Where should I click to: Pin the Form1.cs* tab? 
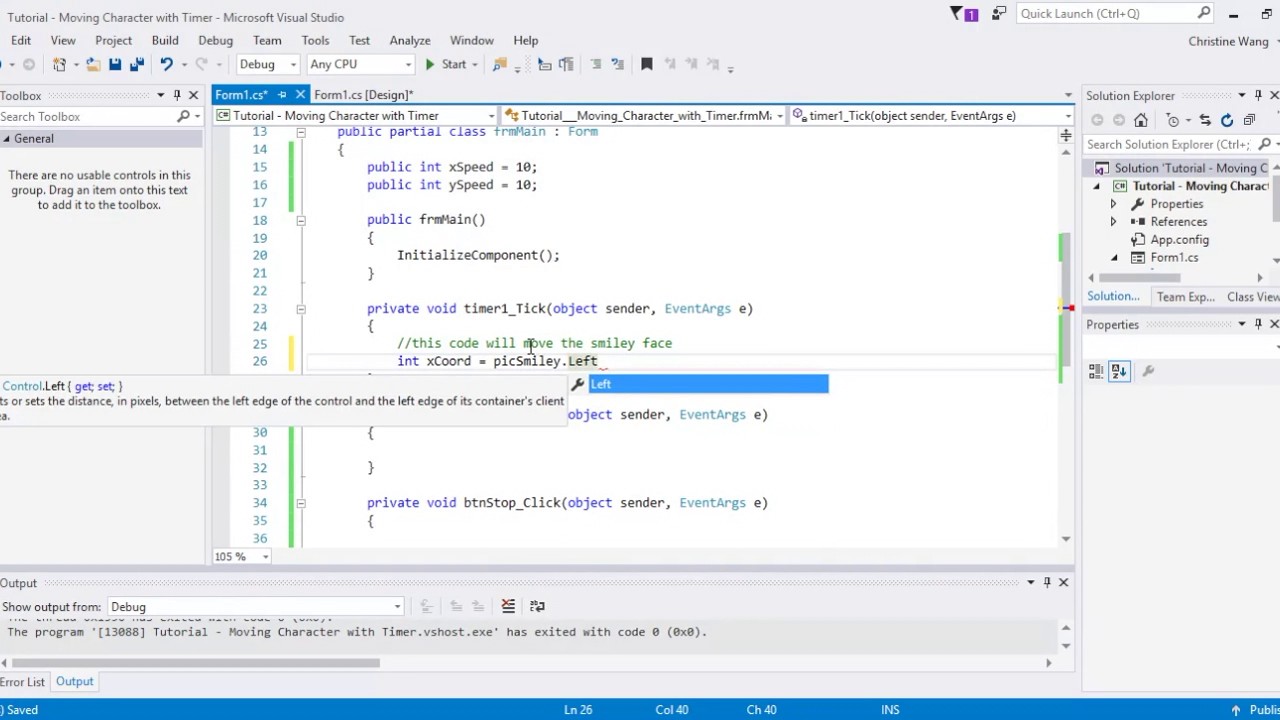[x=282, y=95]
